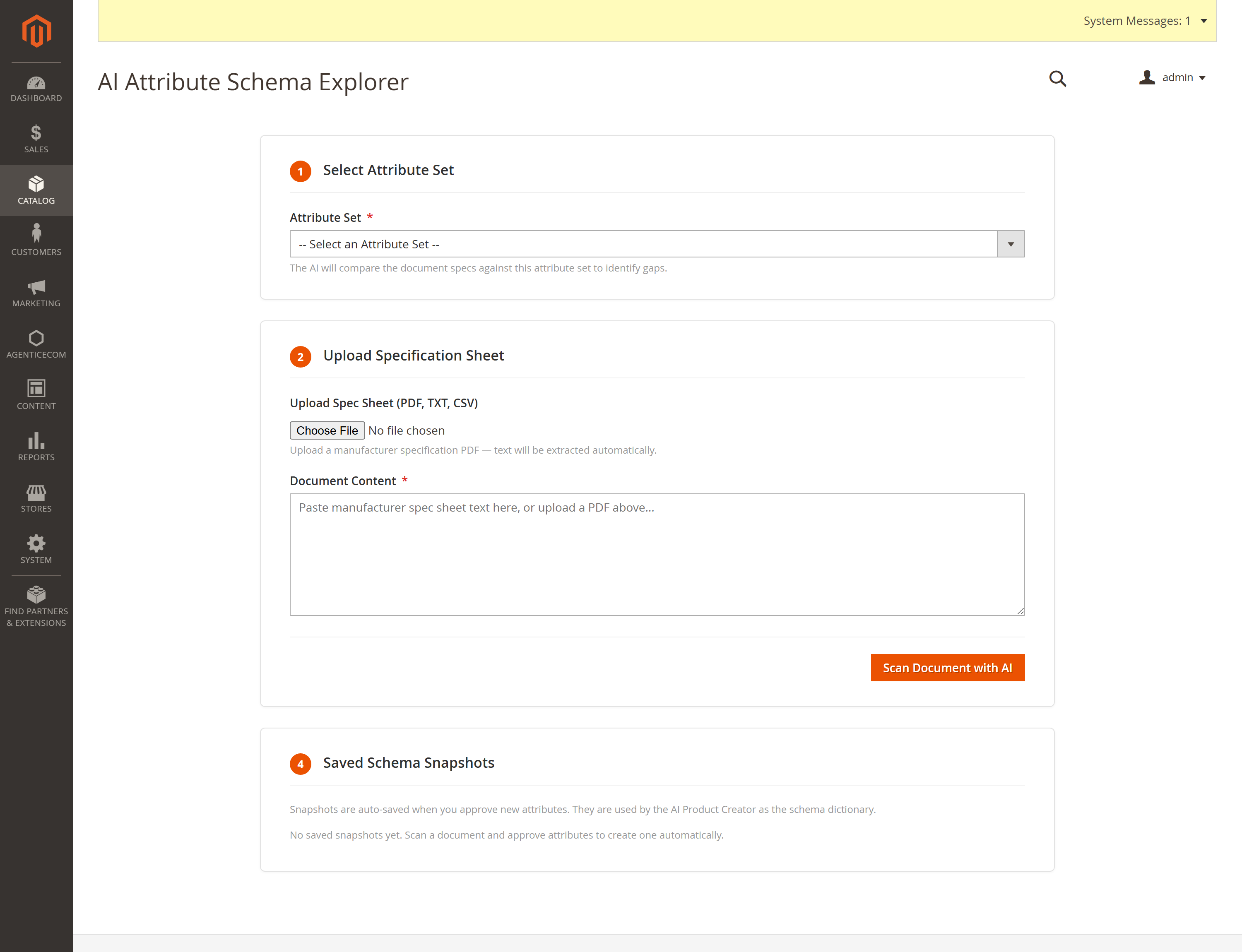Click the Choose File button
The width and height of the screenshot is (1242, 952).
click(327, 430)
